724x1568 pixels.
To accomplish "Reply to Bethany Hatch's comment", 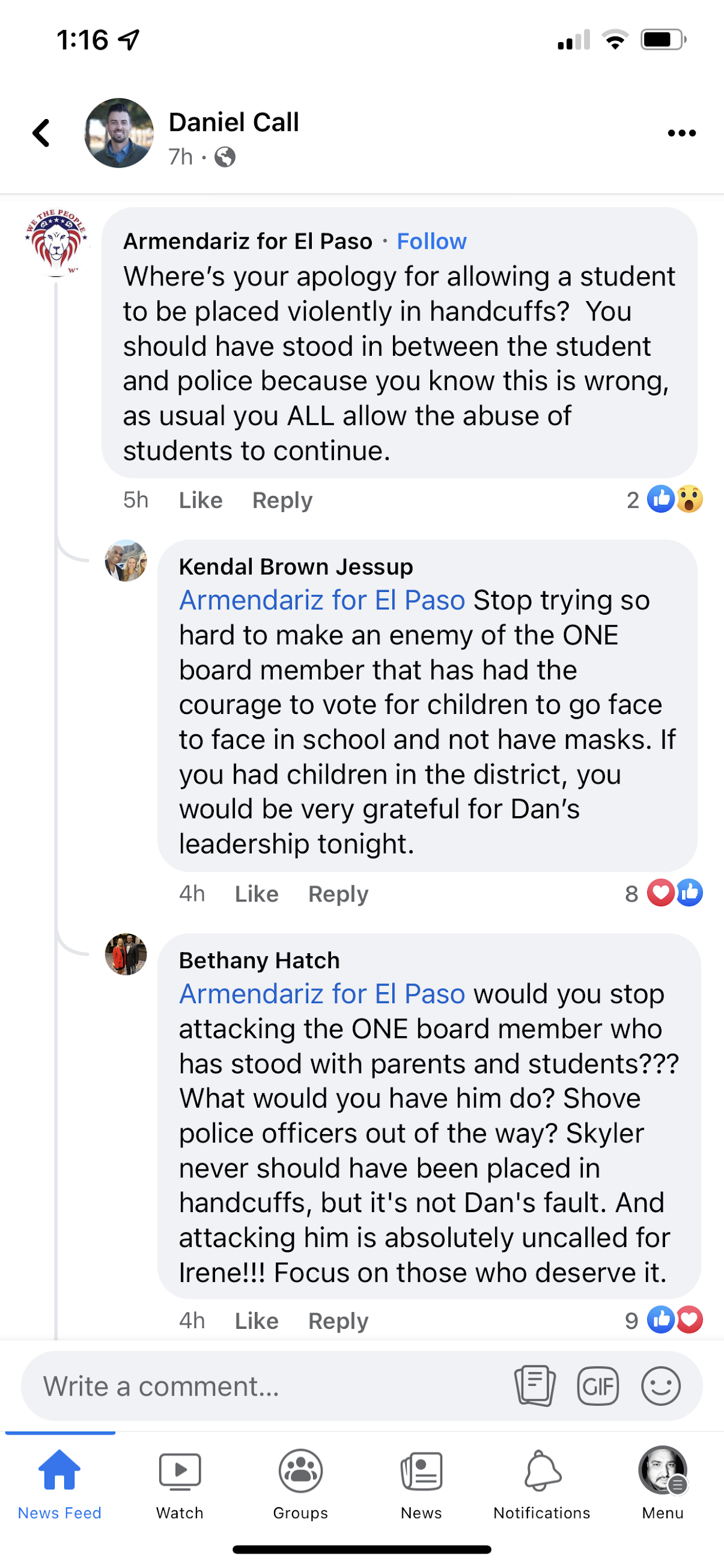I will [338, 1321].
